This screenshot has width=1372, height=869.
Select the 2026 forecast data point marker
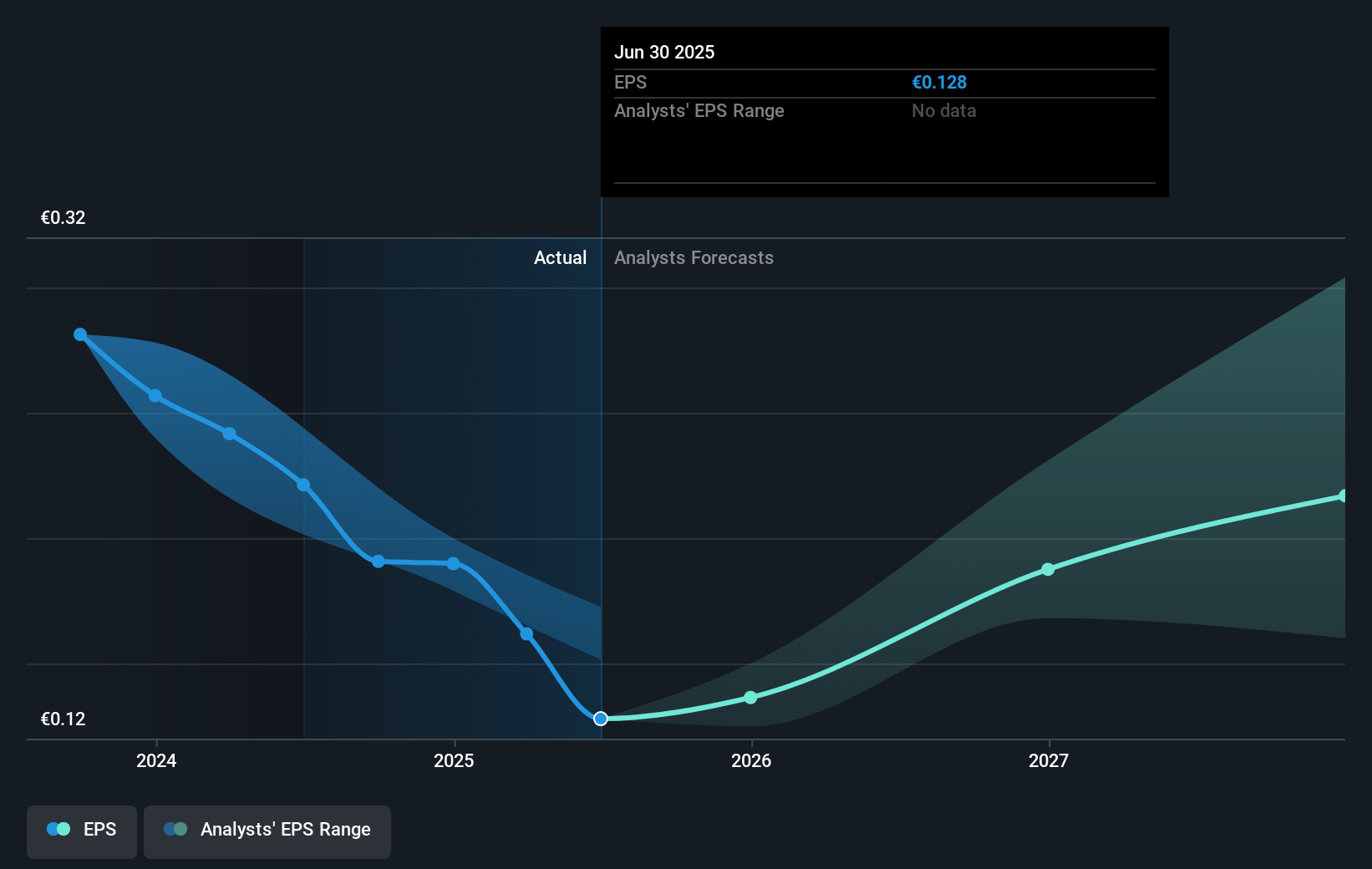(x=750, y=696)
